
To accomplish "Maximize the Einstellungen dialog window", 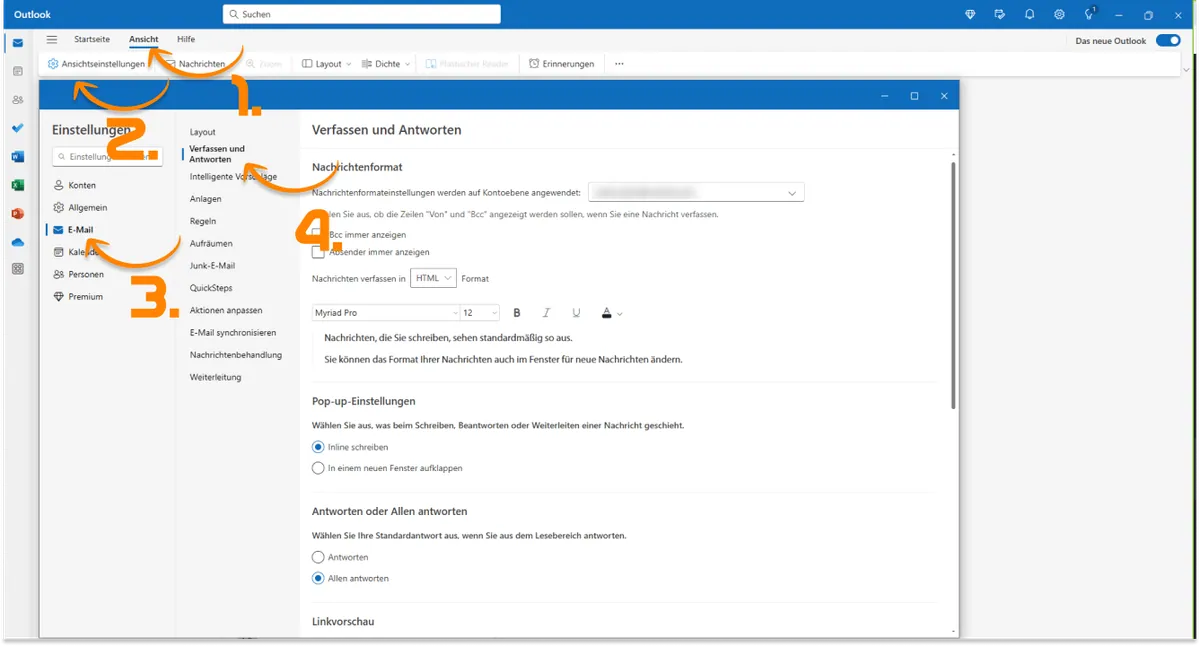I will point(914,96).
